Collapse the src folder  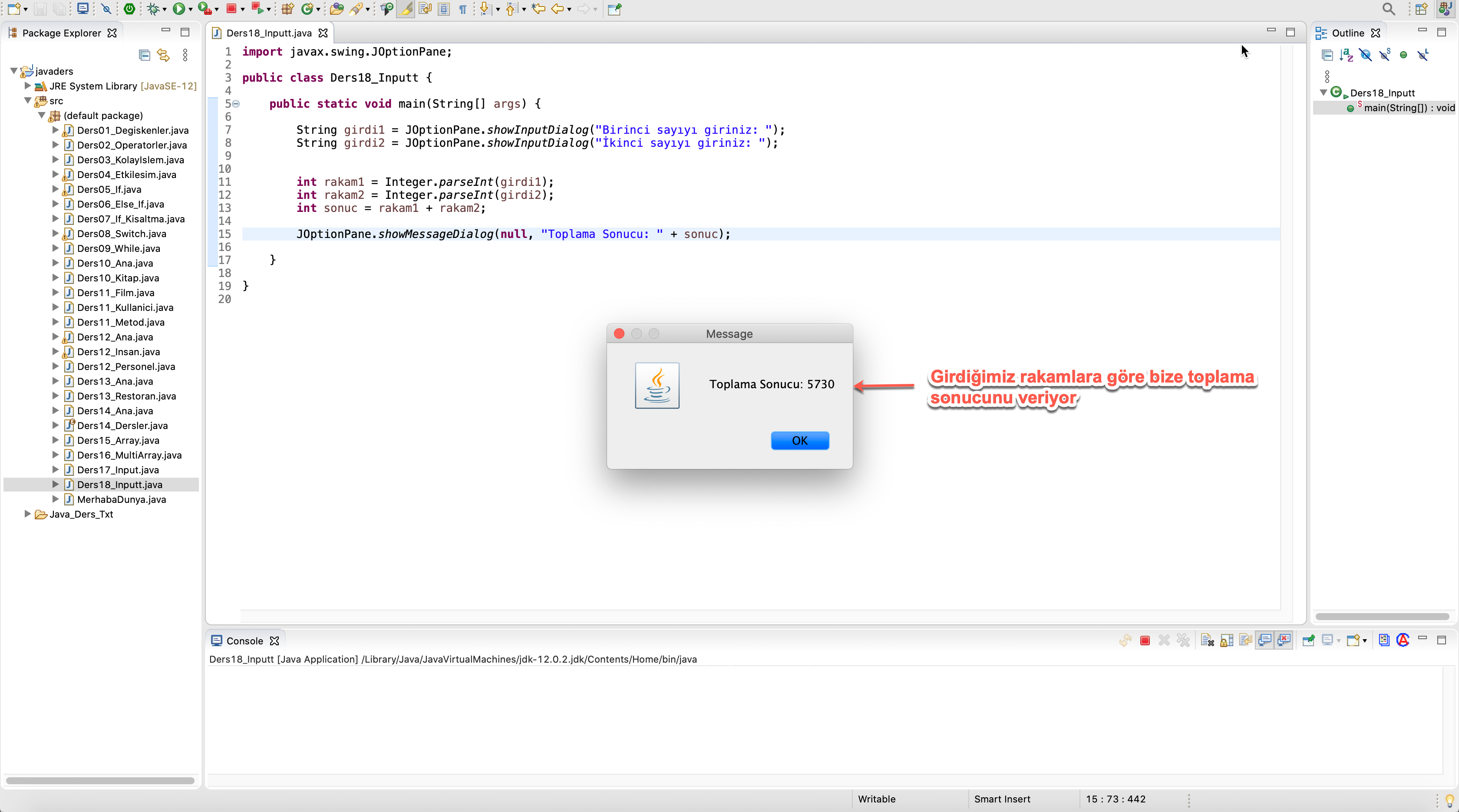pyautogui.click(x=27, y=100)
